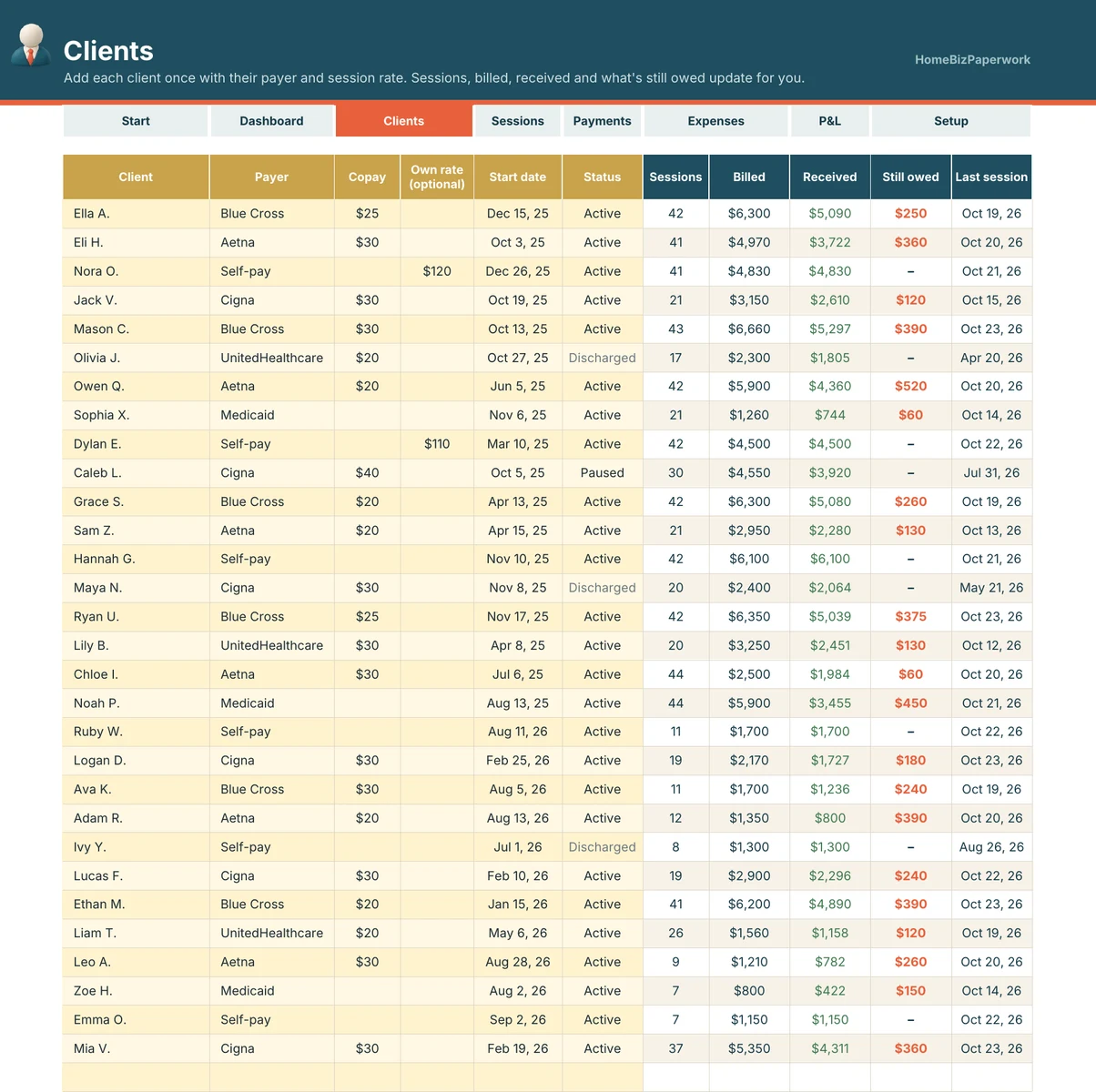
Task: Click Adam R.'s received $800
Action: (x=829, y=818)
